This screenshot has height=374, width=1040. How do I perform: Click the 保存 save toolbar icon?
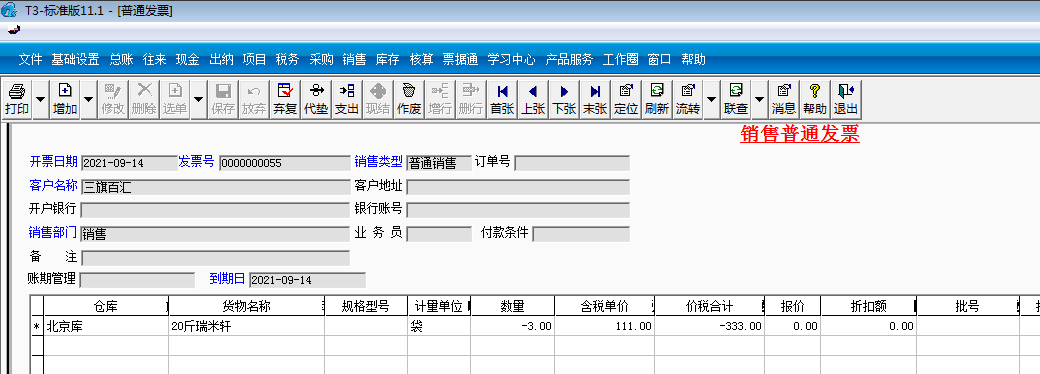[224, 99]
